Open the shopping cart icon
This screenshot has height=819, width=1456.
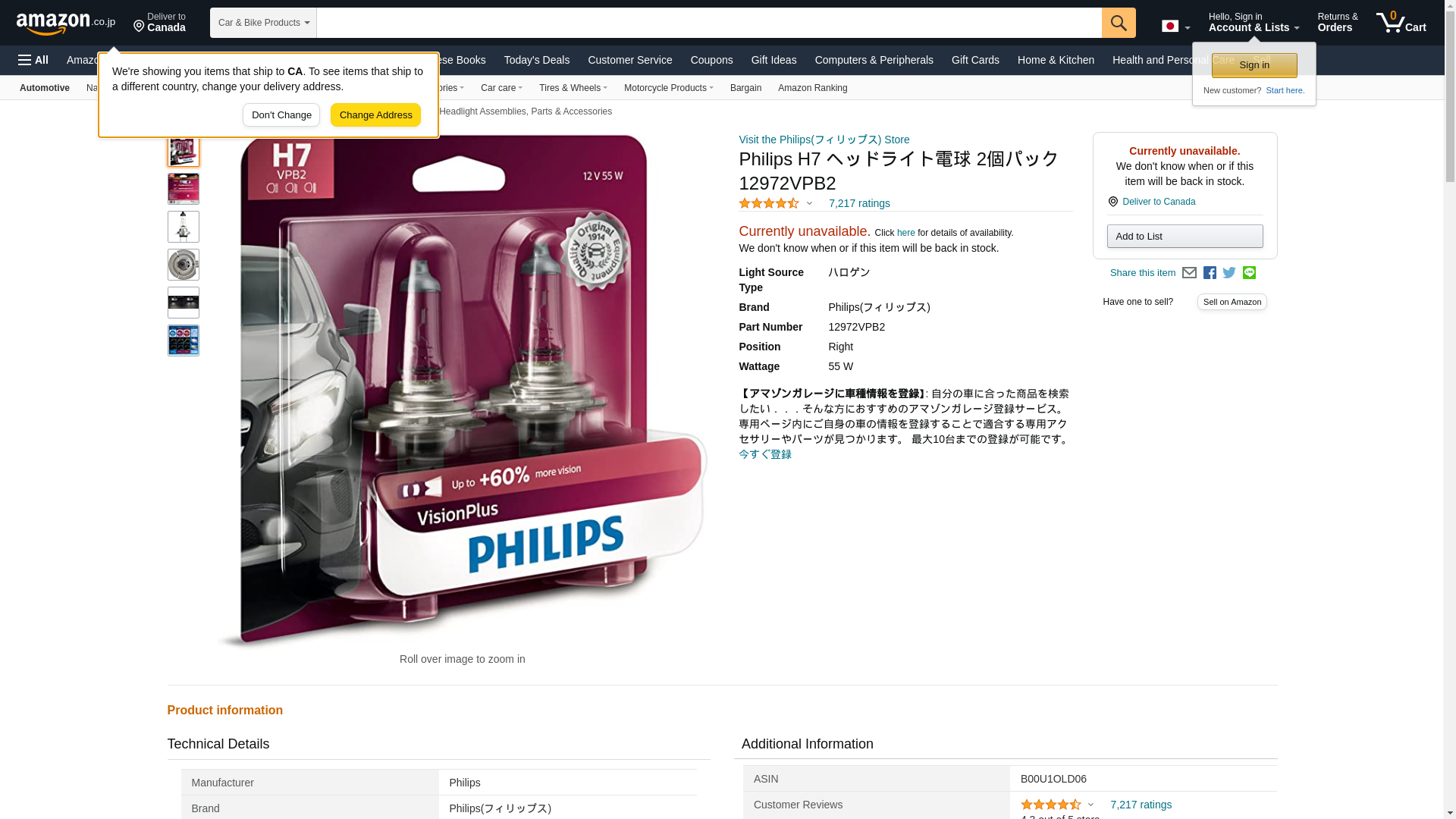tap(1401, 23)
